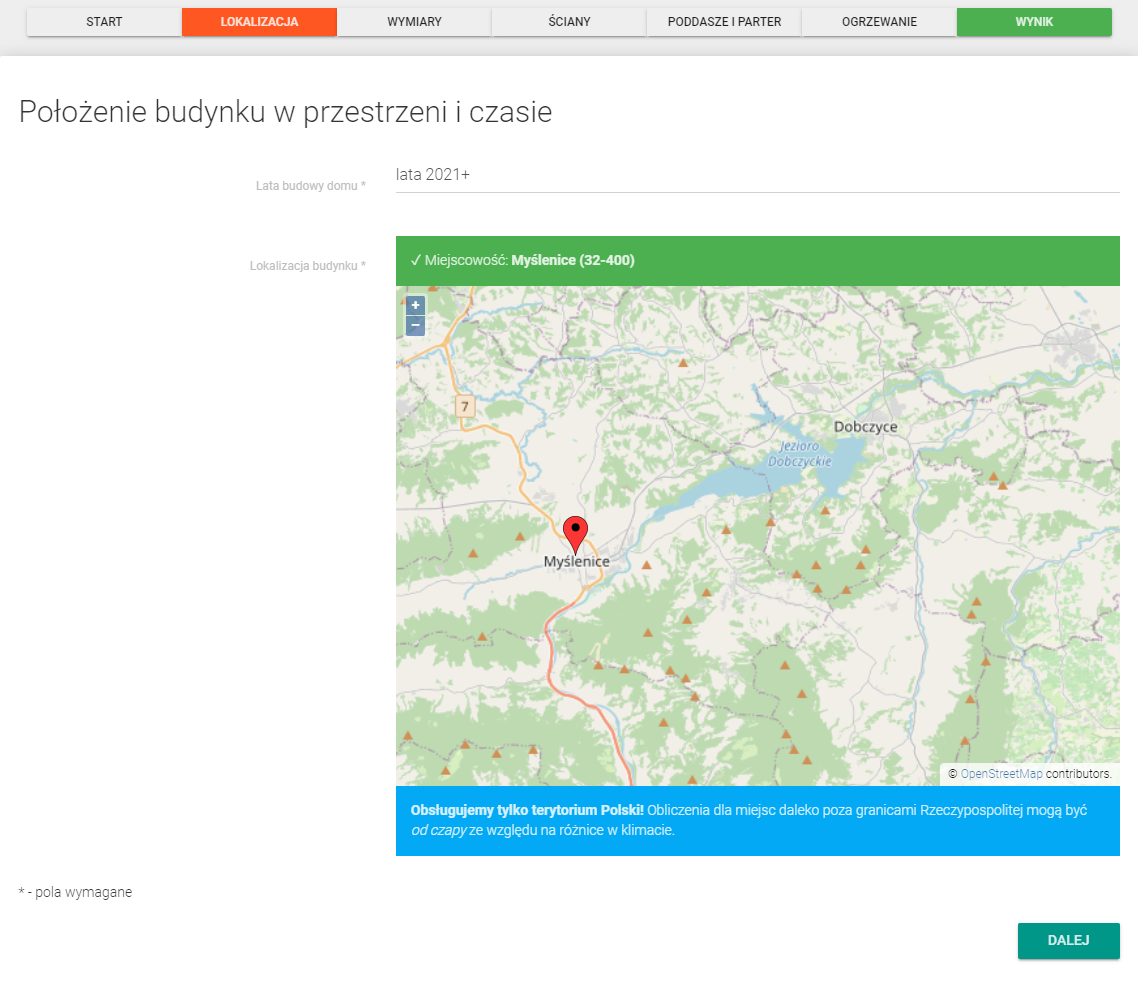Click the DALEJ button
This screenshot has width=1138, height=987.
click(1068, 941)
